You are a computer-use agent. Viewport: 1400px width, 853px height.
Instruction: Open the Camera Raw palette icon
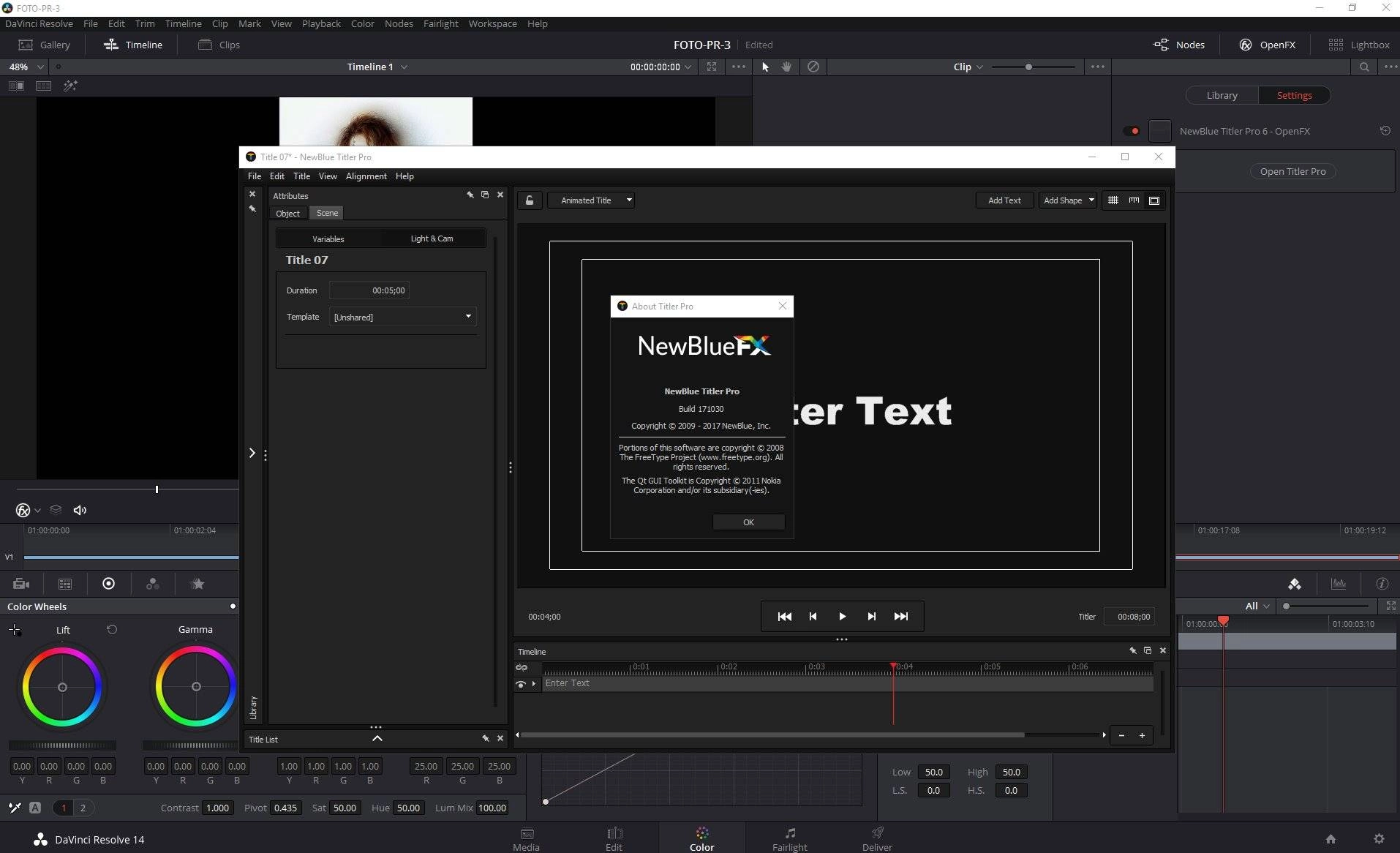[x=21, y=584]
